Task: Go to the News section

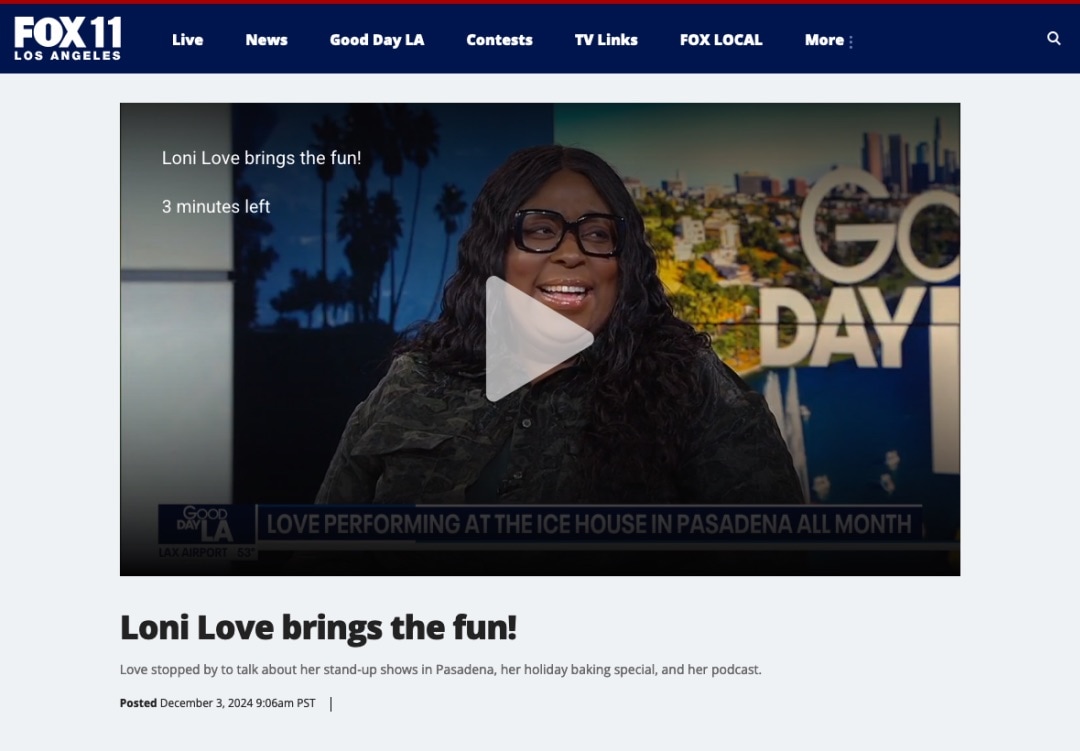Action: click(266, 40)
